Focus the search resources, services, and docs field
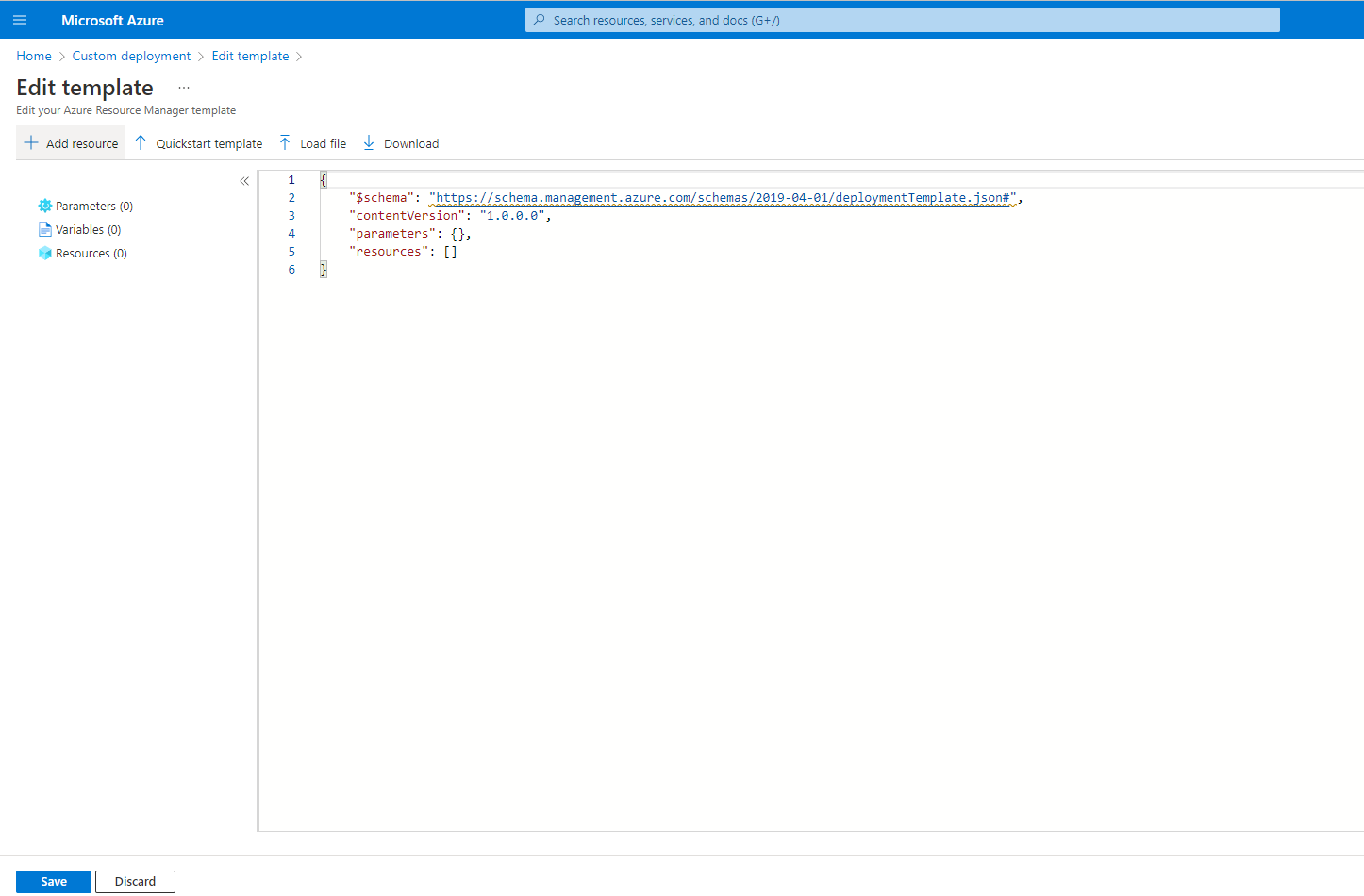 point(903,20)
